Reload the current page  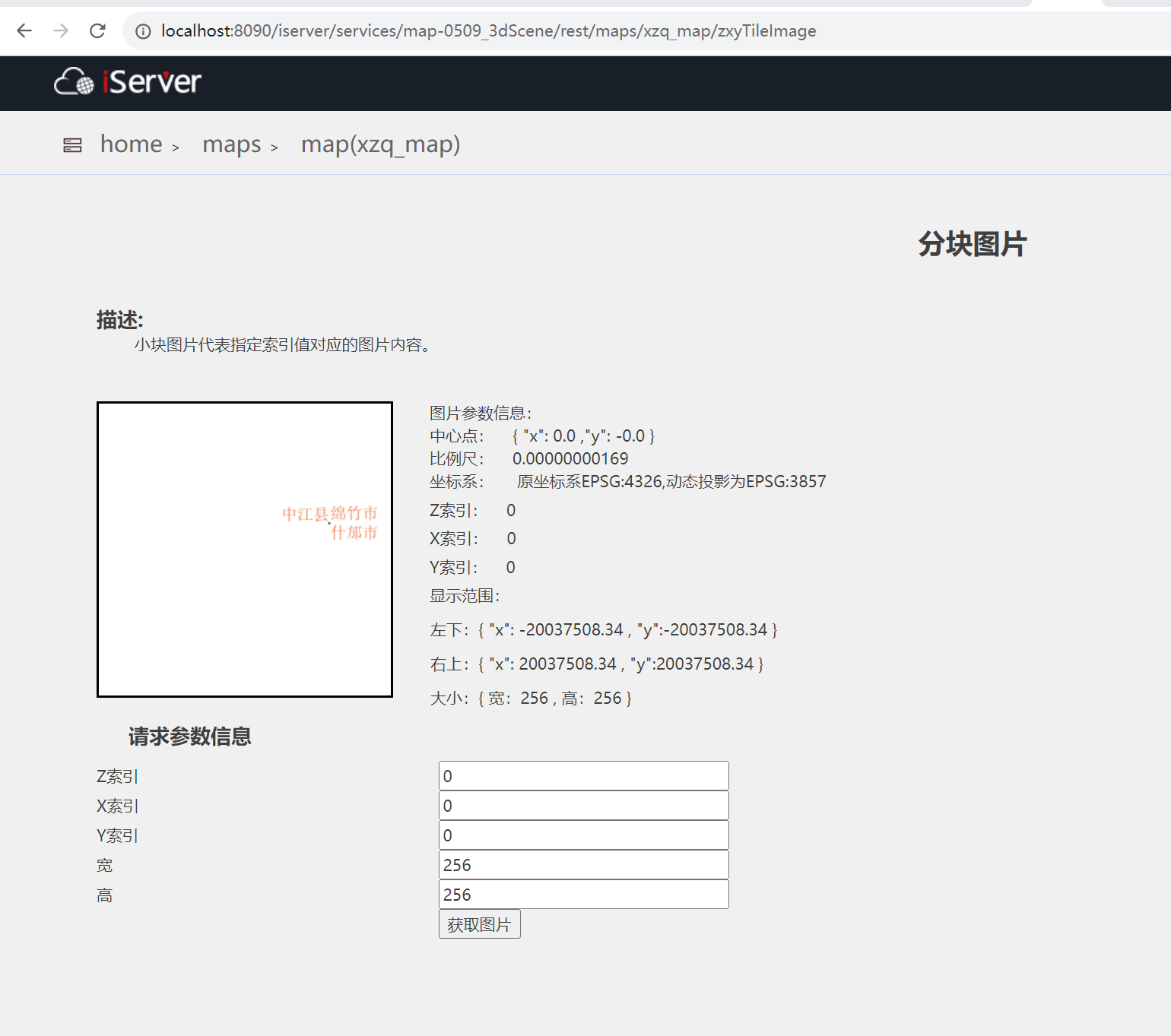click(97, 30)
